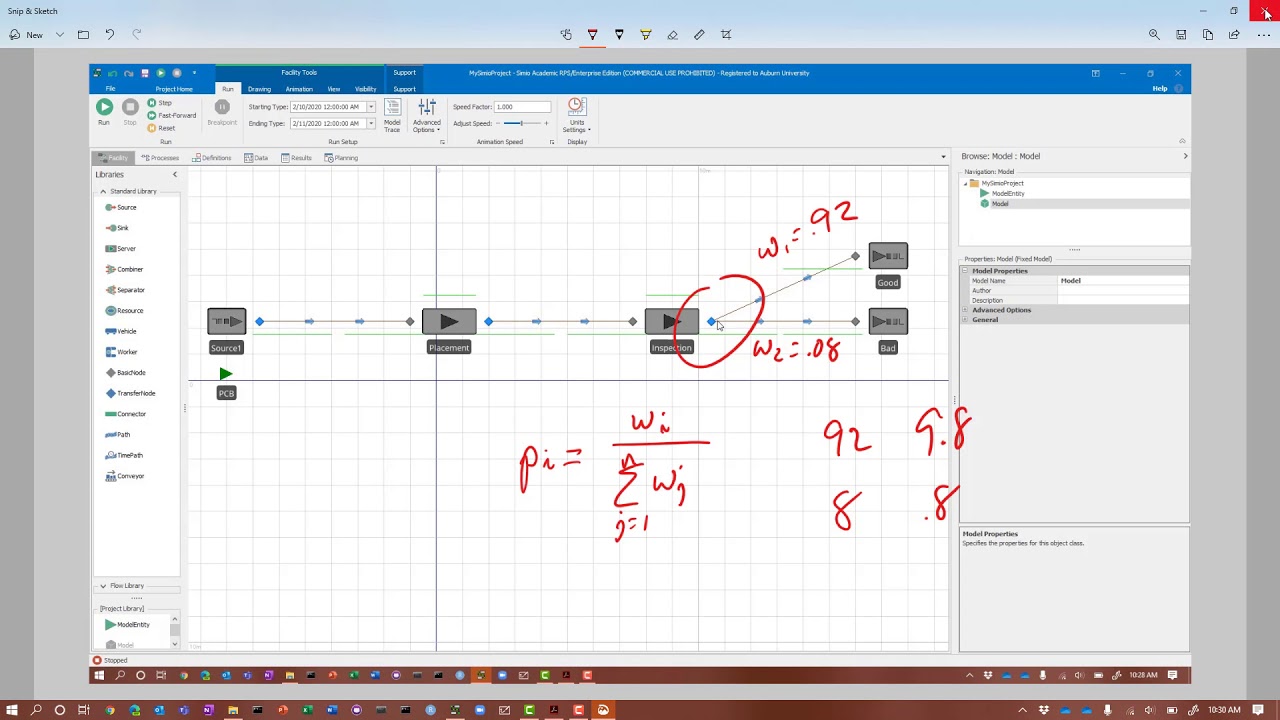Expand the Flow Library section
Screen dimensions: 1280x720
102,586
